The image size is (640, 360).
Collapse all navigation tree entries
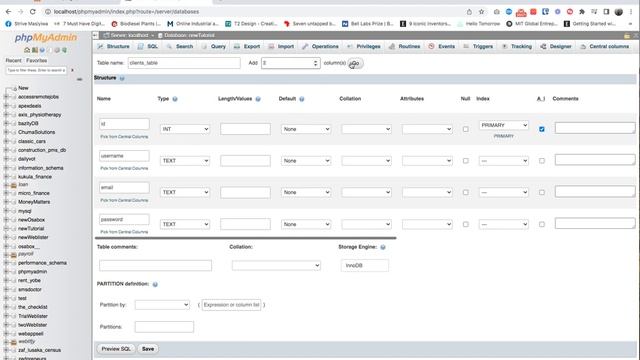click(x=79, y=79)
